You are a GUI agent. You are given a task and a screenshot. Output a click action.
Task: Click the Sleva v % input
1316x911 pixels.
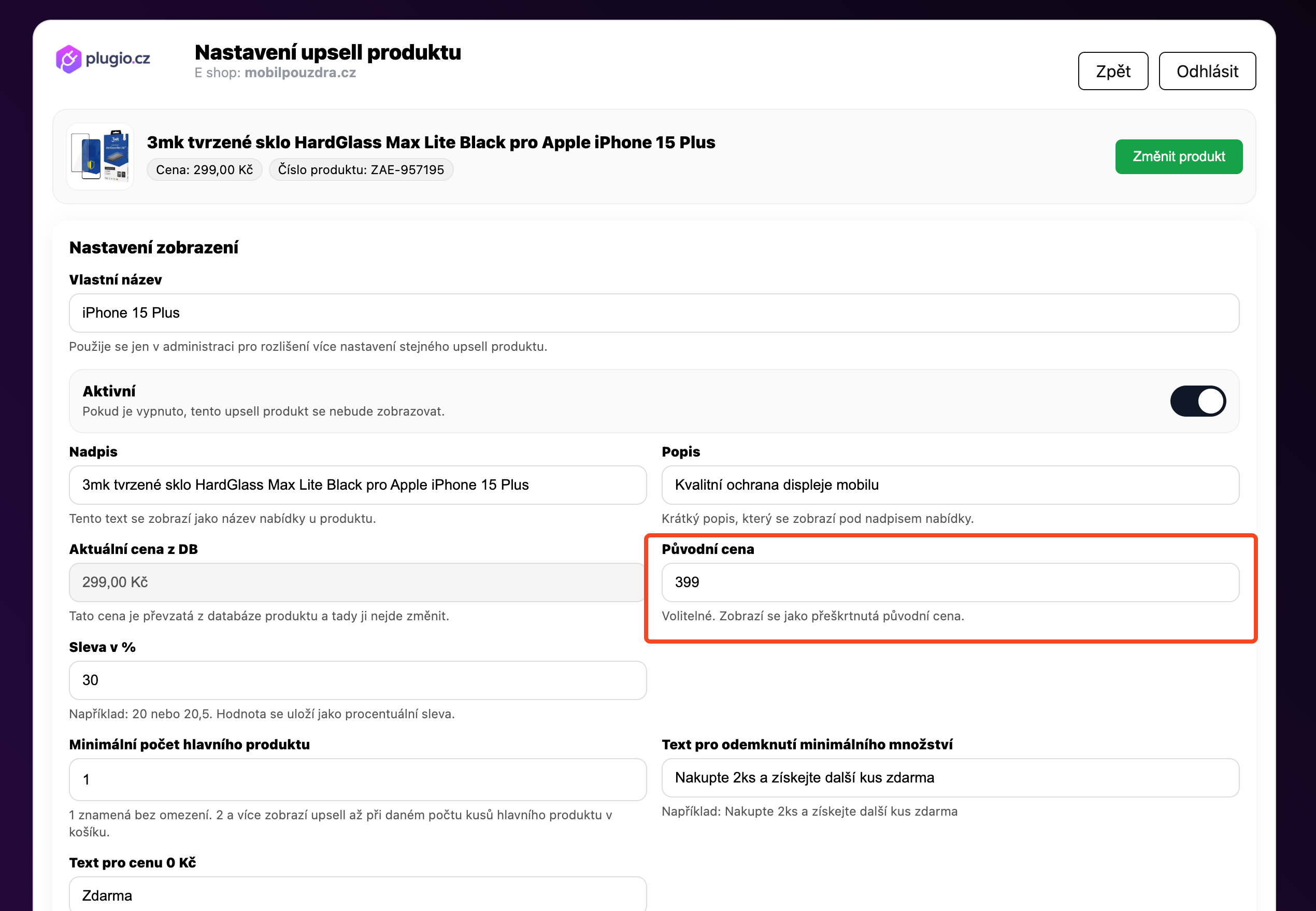pyautogui.click(x=358, y=680)
